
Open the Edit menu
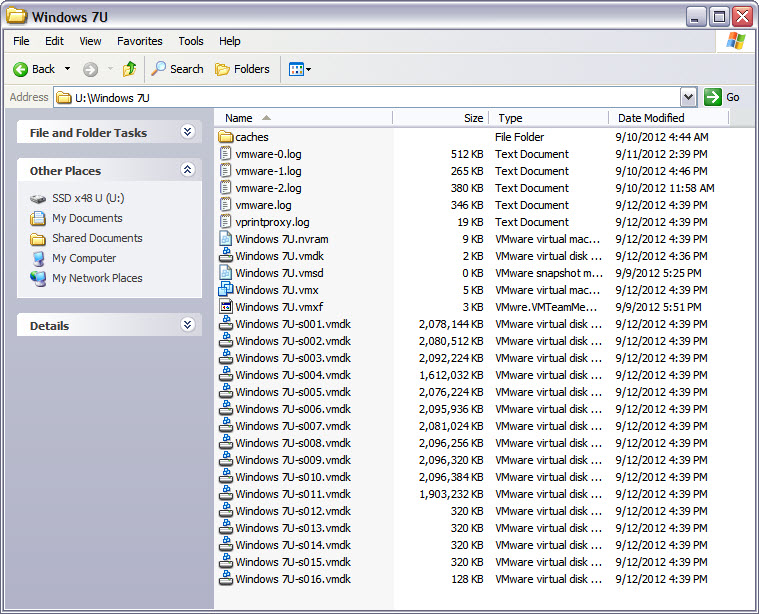coord(54,41)
